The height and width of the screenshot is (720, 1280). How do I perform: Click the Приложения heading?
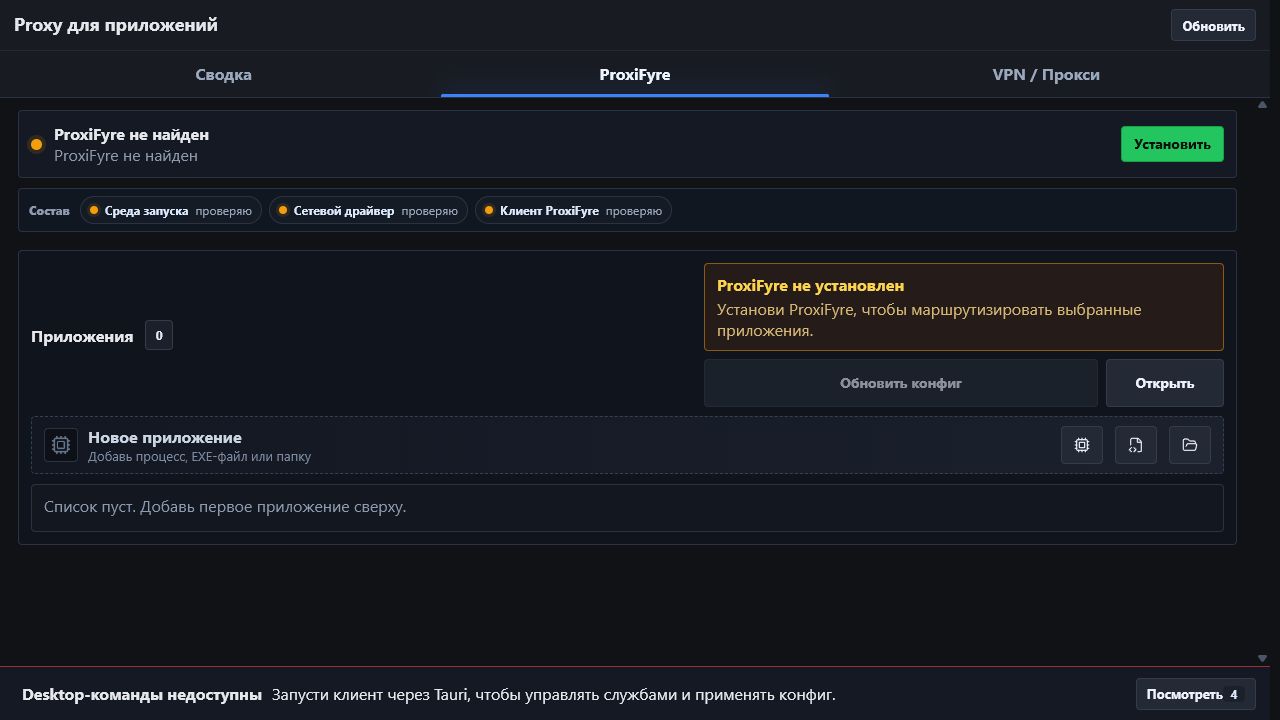[82, 336]
